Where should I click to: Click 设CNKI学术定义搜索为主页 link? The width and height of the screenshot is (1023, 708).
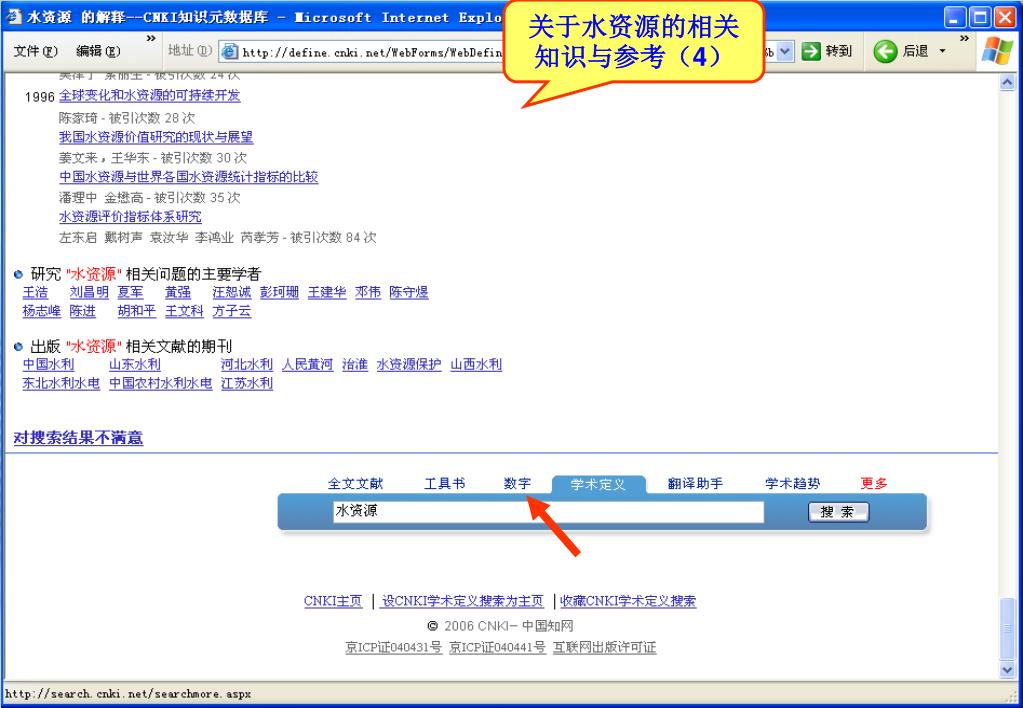463,601
